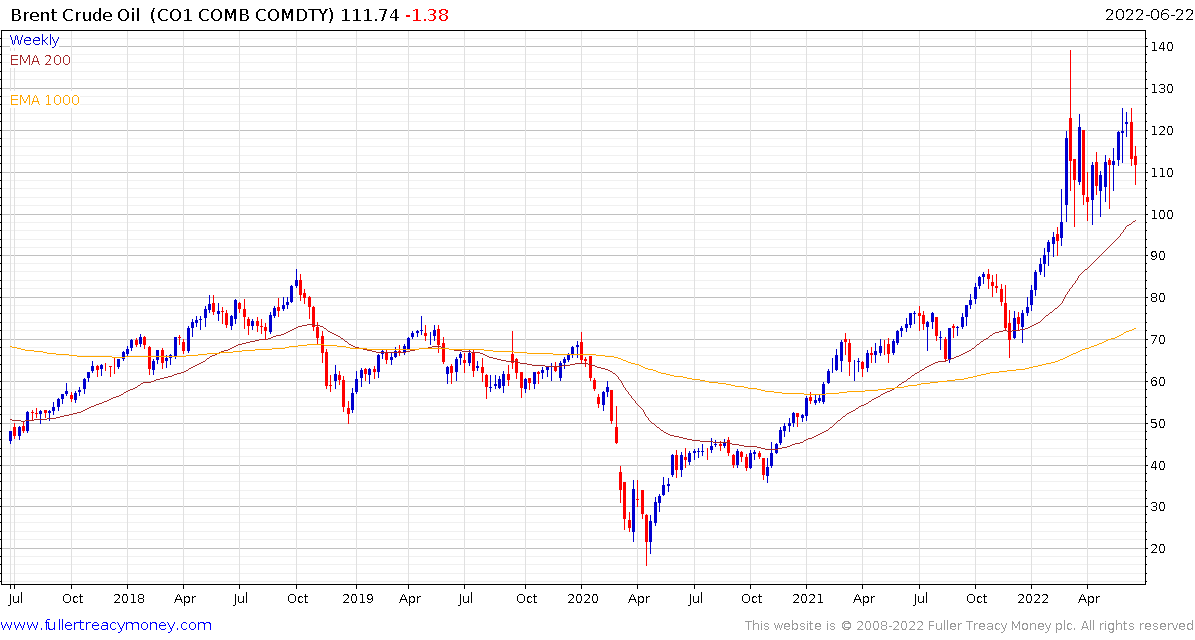Viewport: 1195px width, 640px height.
Task: Click the 2018 time axis label
Action: pyautogui.click(x=128, y=599)
